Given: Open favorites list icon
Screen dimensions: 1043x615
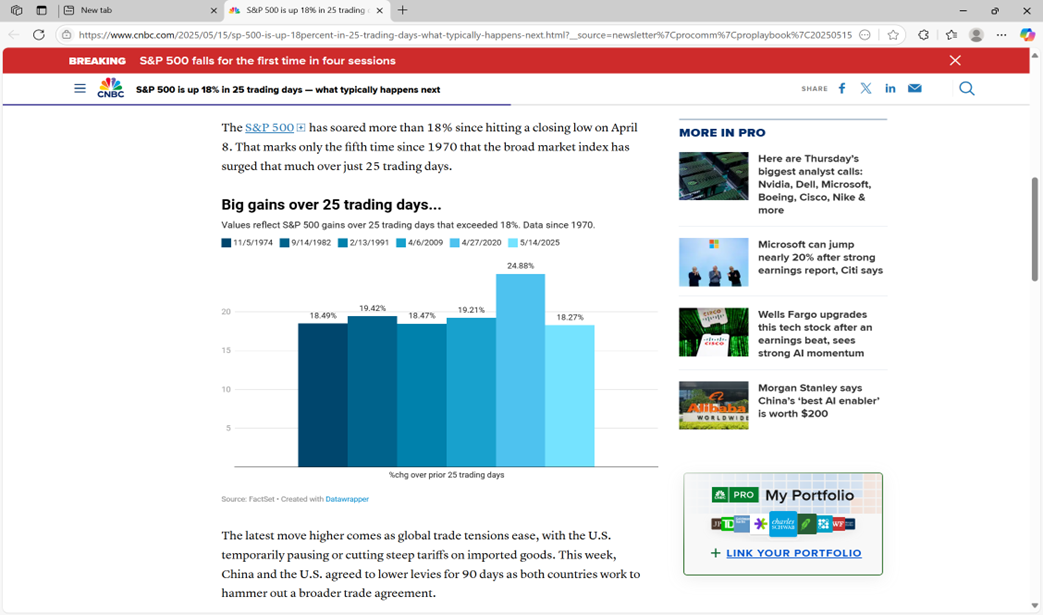Looking at the screenshot, I should pyautogui.click(x=951, y=35).
